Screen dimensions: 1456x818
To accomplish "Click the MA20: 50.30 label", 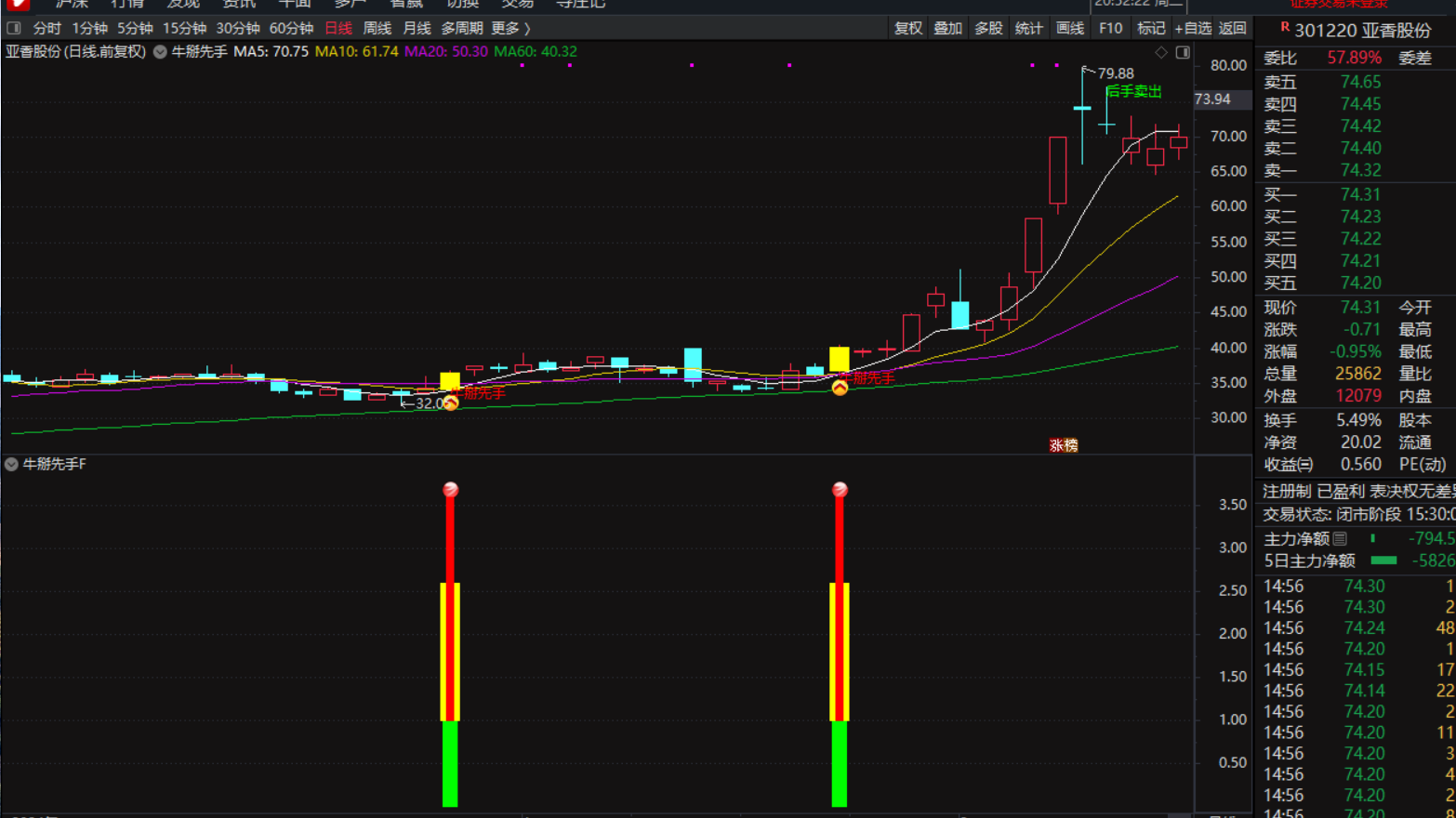I will click(445, 52).
